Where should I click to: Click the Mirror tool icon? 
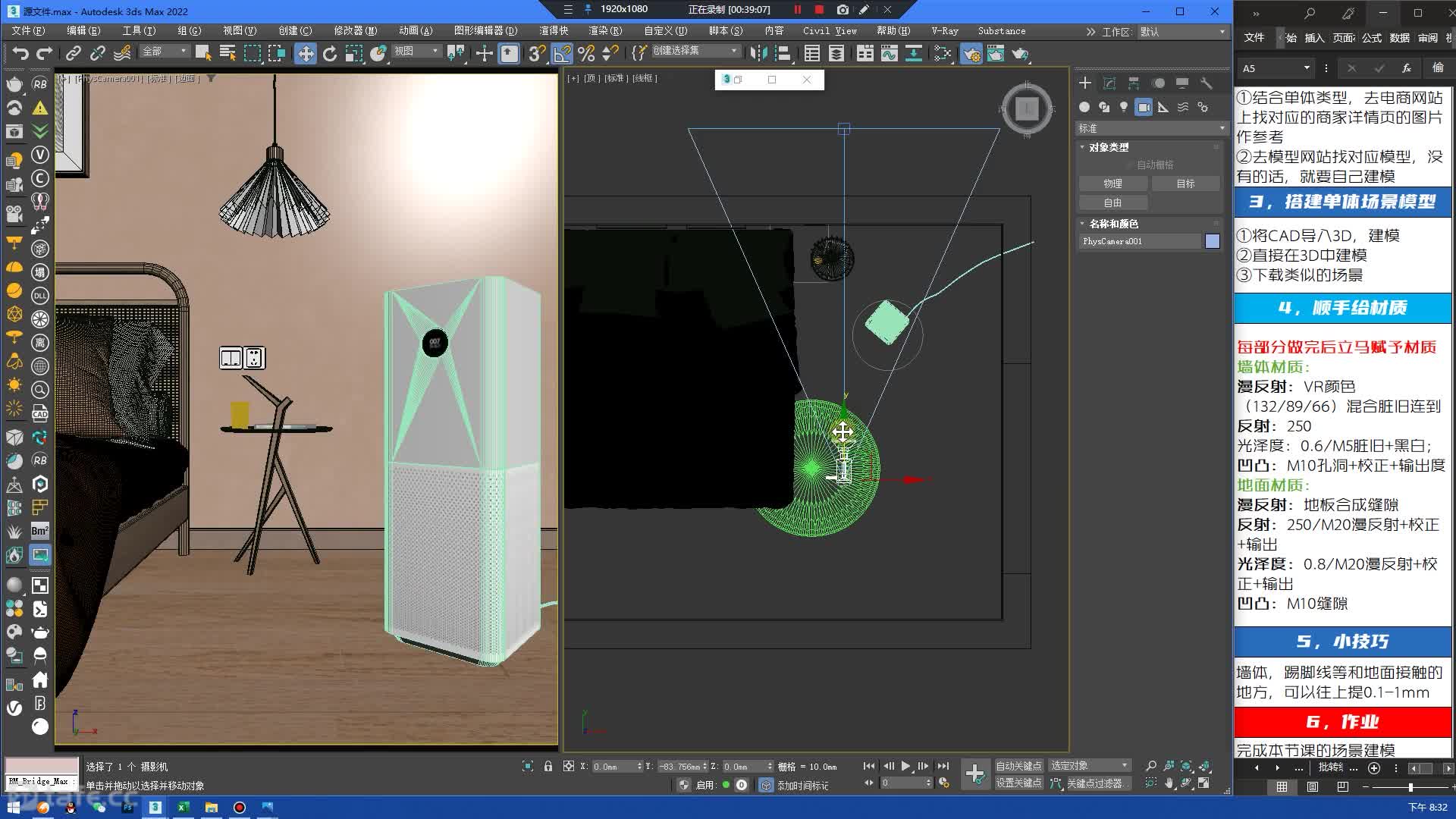click(x=758, y=53)
